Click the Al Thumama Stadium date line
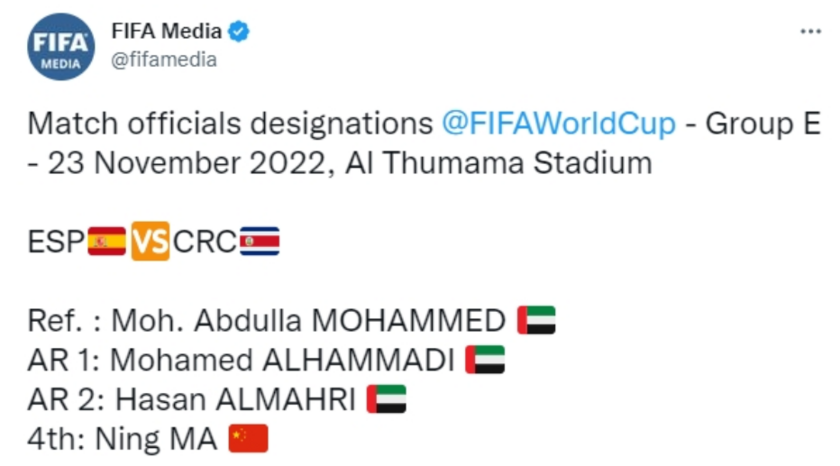 pyautogui.click(x=340, y=163)
